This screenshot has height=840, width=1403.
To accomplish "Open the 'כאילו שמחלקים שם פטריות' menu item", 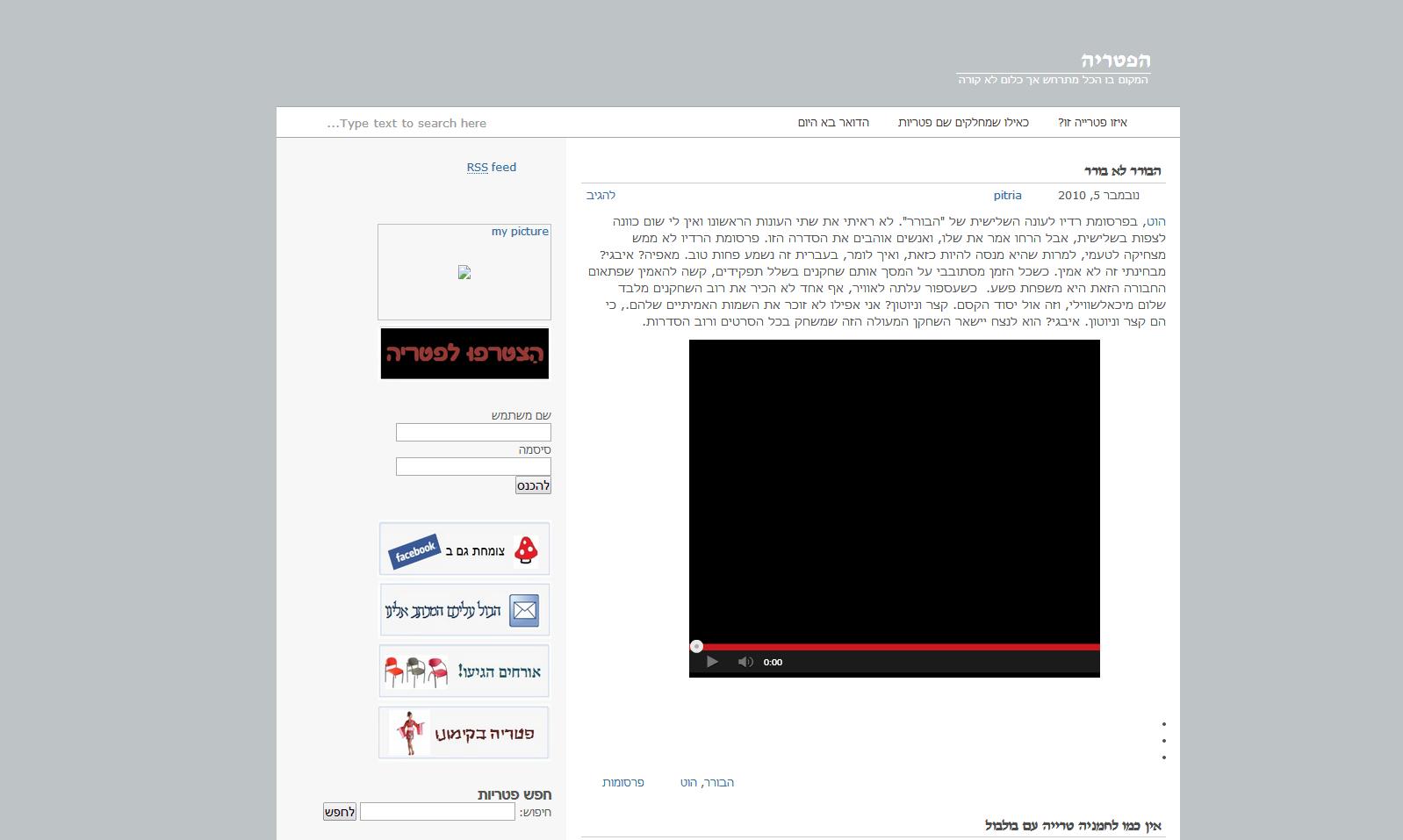I will (963, 122).
